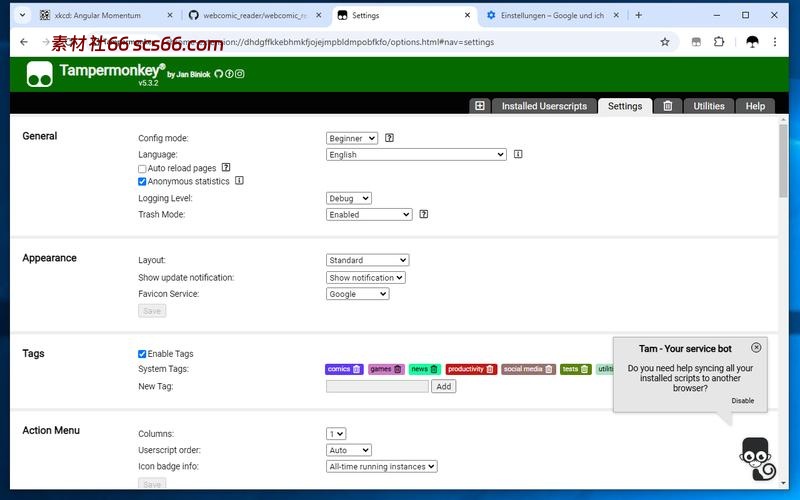Open the Utilities tab
This screenshot has height=500, width=800.
tap(709, 106)
